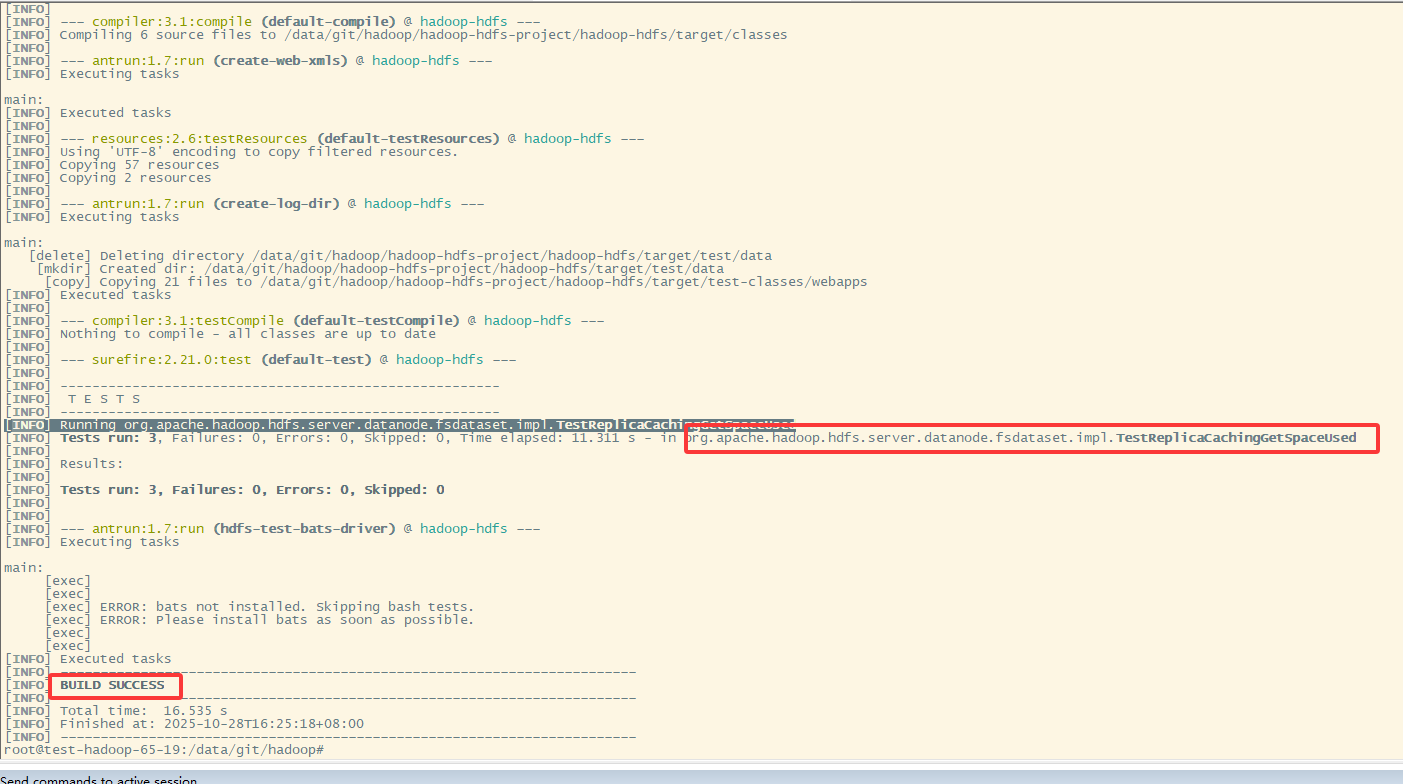Viewport: 1403px width, 784px height.
Task: Click the 'create-web-xmls' antrun line
Action: [x=260, y=61]
